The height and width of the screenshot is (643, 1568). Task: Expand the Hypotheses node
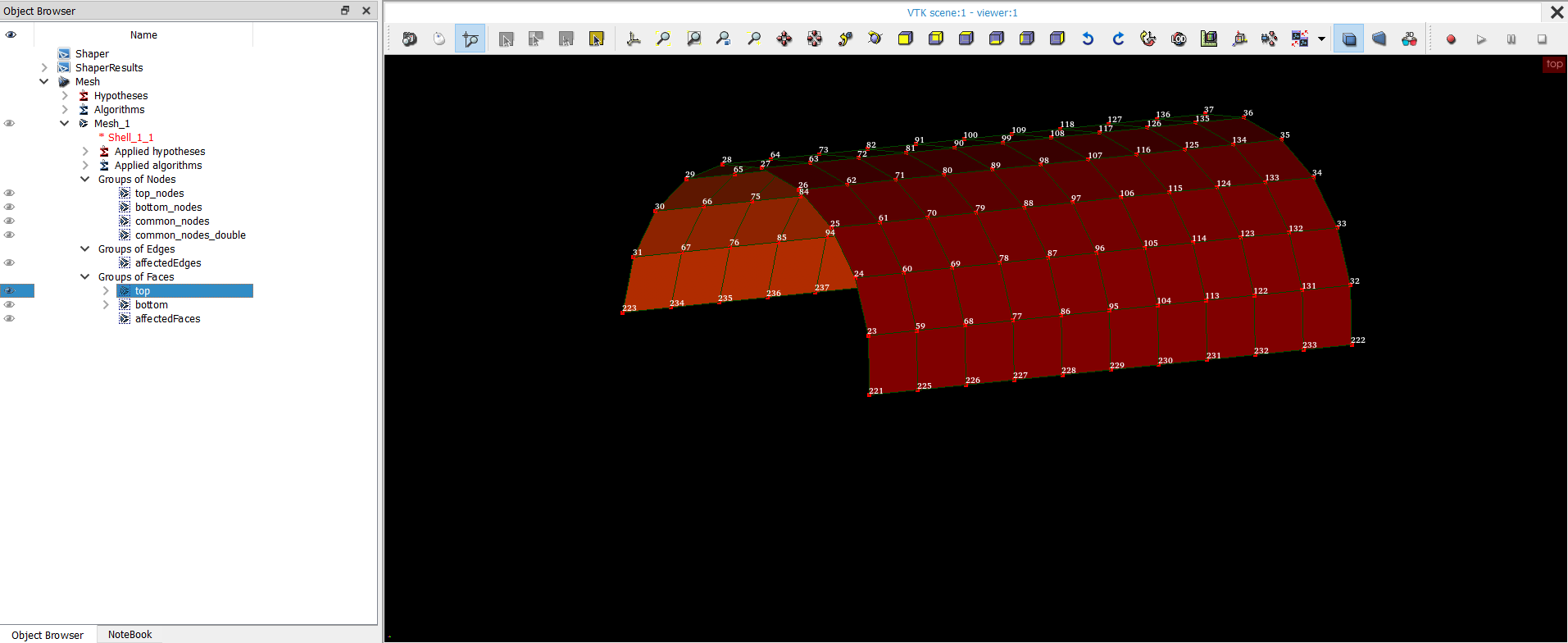[65, 96]
